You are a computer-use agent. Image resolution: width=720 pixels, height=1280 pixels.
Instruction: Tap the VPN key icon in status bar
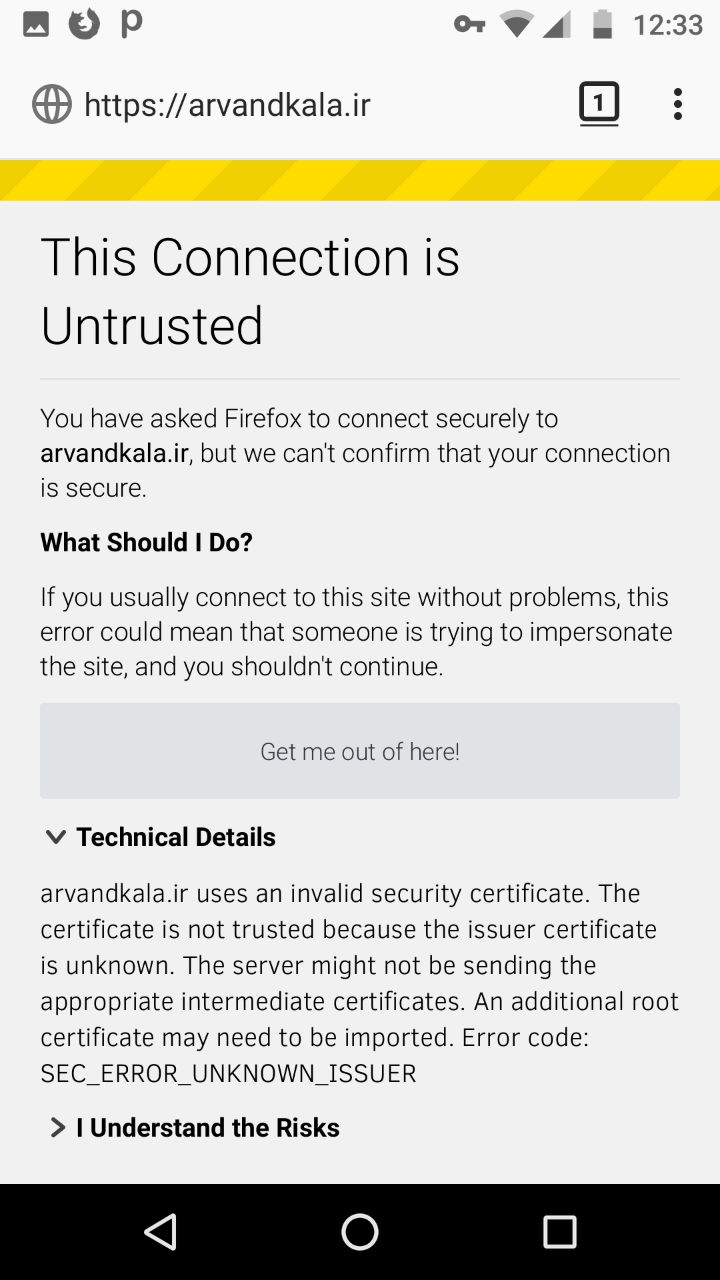click(x=469, y=24)
